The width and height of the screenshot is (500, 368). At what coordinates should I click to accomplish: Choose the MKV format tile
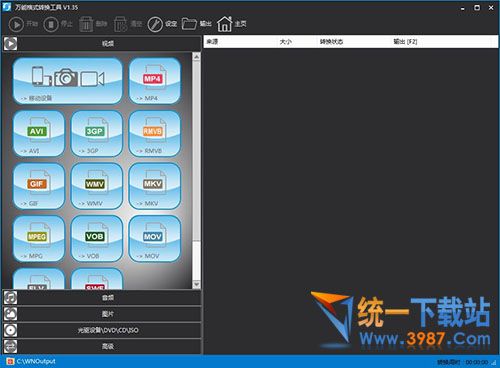click(155, 186)
